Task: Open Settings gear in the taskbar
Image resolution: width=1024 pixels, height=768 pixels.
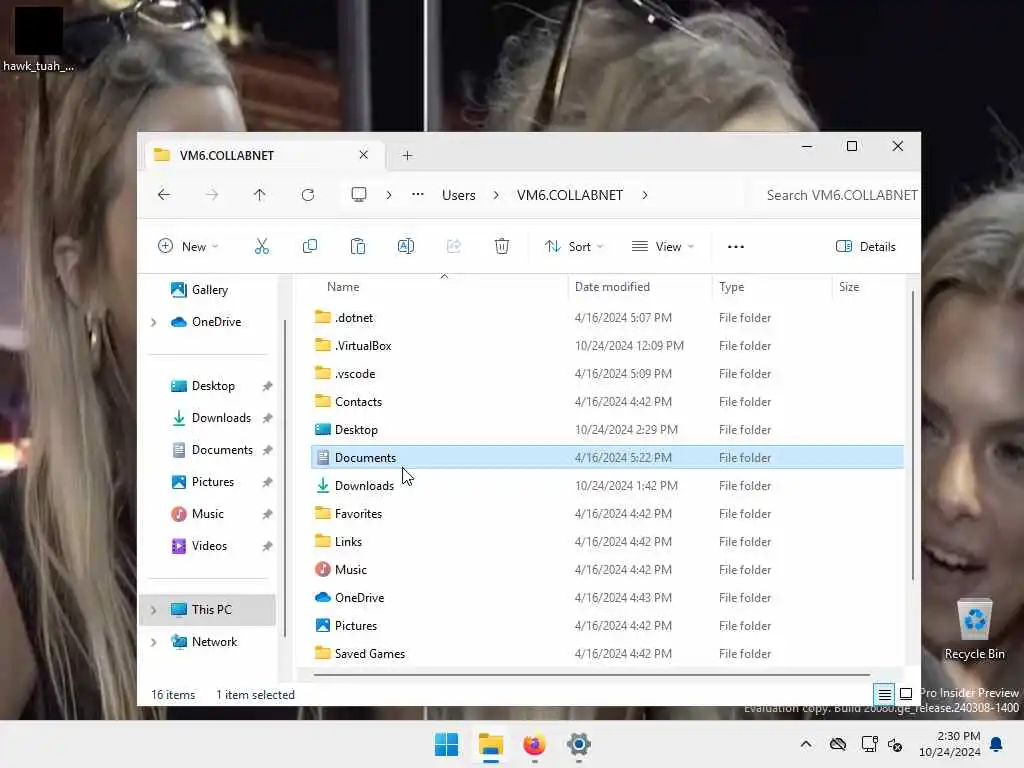Action: [x=579, y=744]
